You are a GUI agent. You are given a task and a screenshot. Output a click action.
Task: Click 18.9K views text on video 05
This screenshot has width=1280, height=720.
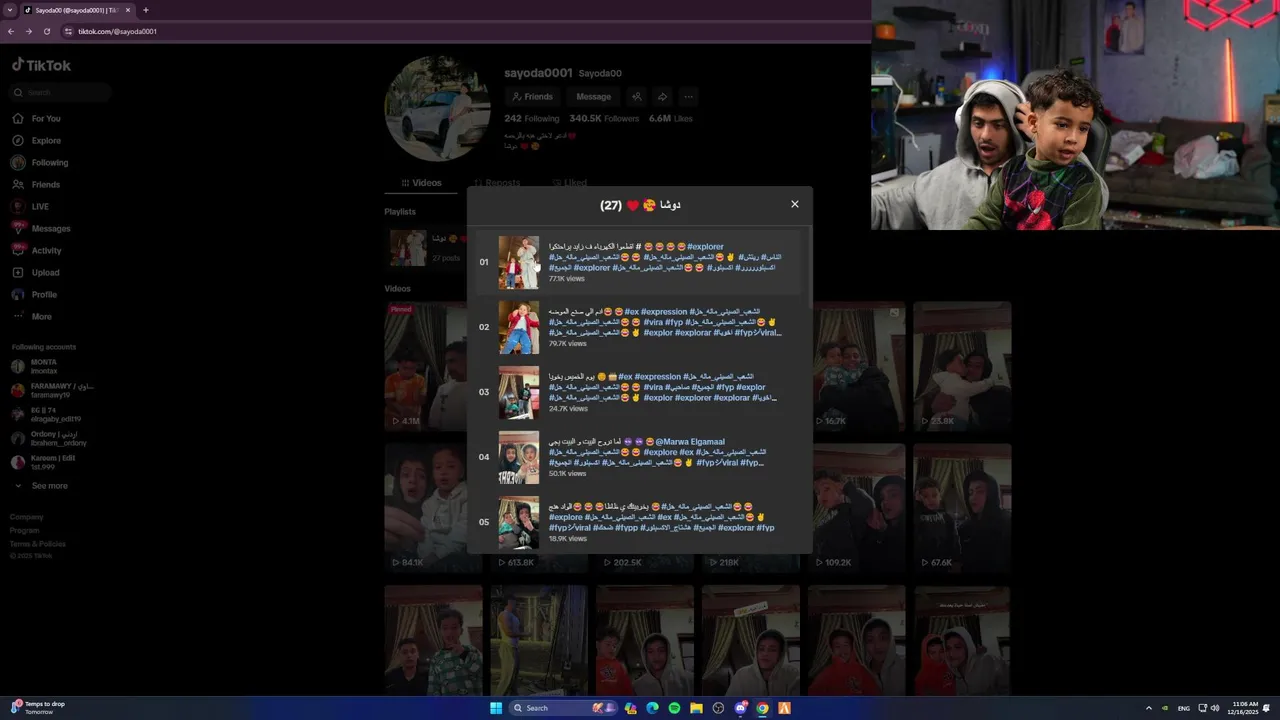click(x=567, y=538)
